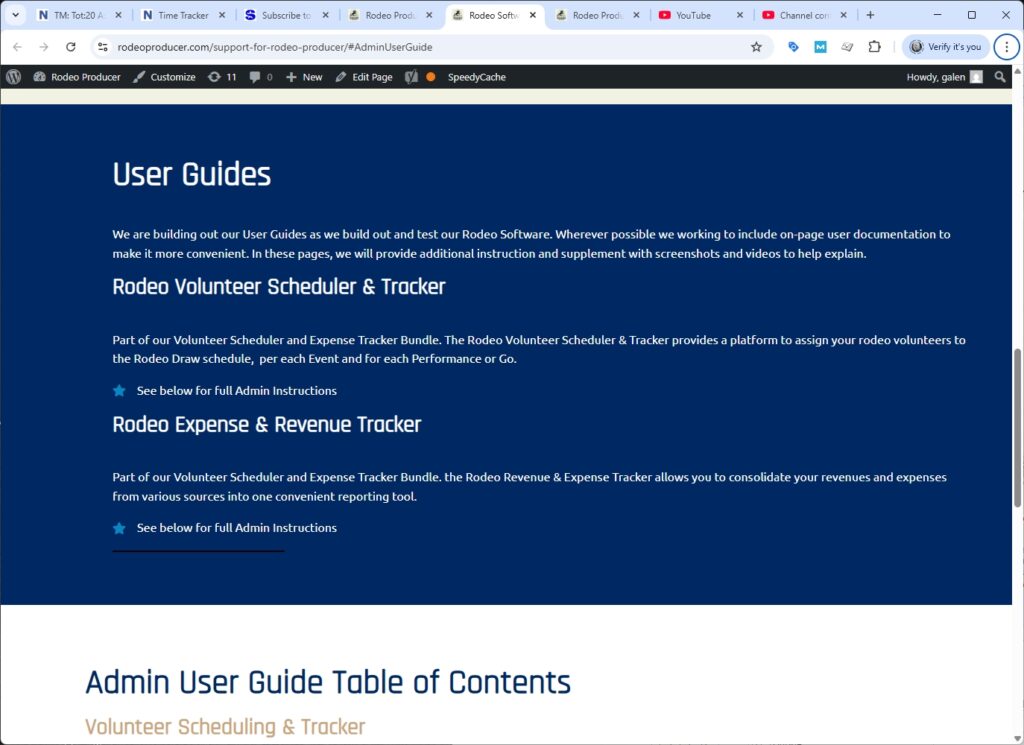Reload the current page
The image size is (1024, 745).
click(70, 46)
